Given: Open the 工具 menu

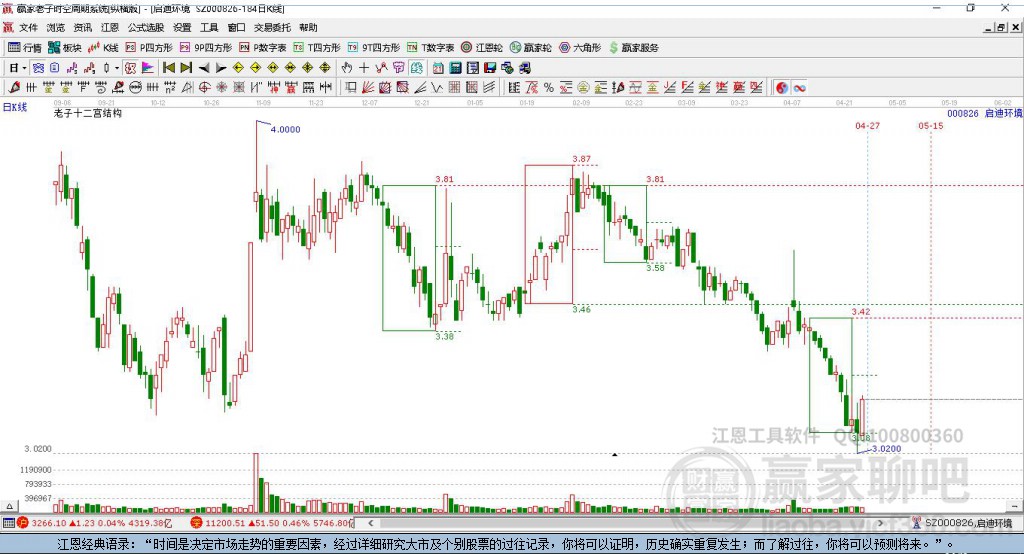Looking at the screenshot, I should (209, 27).
